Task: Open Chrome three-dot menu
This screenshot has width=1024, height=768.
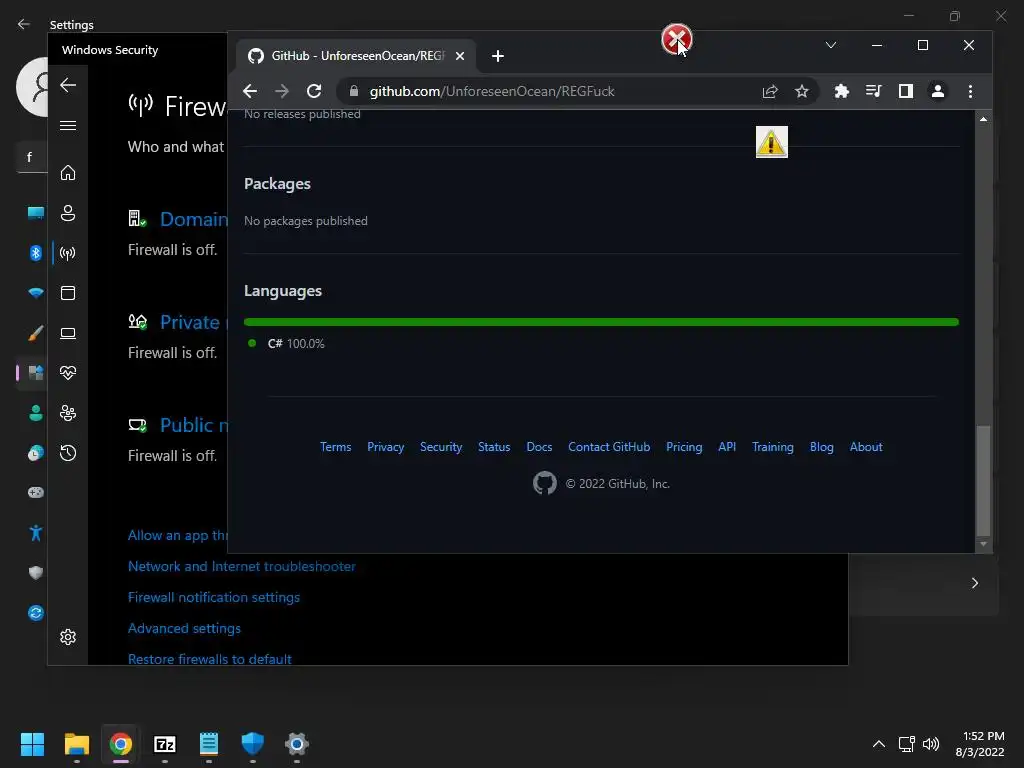Action: coord(970,91)
